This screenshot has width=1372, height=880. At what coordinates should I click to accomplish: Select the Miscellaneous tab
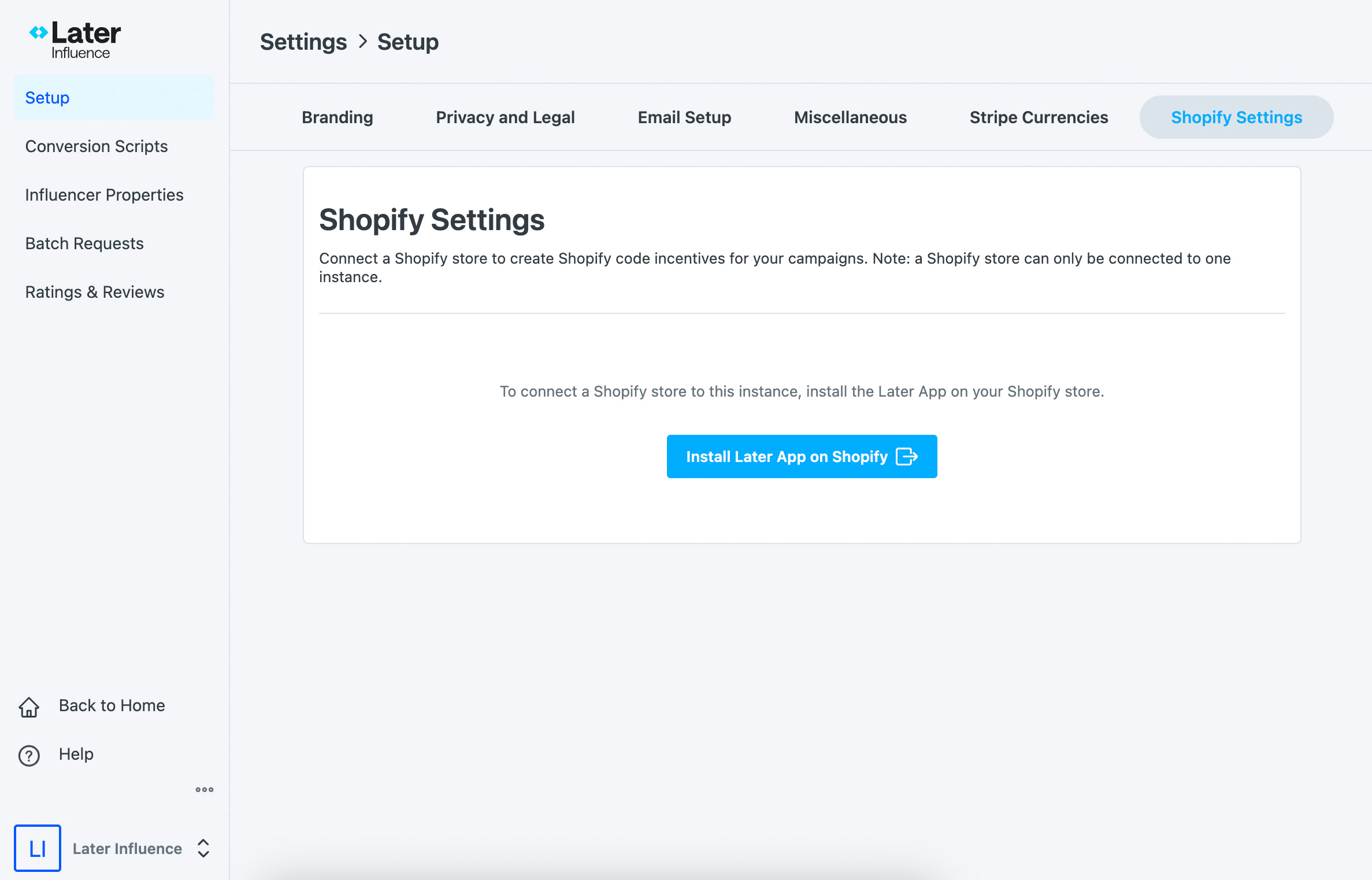[850, 117]
